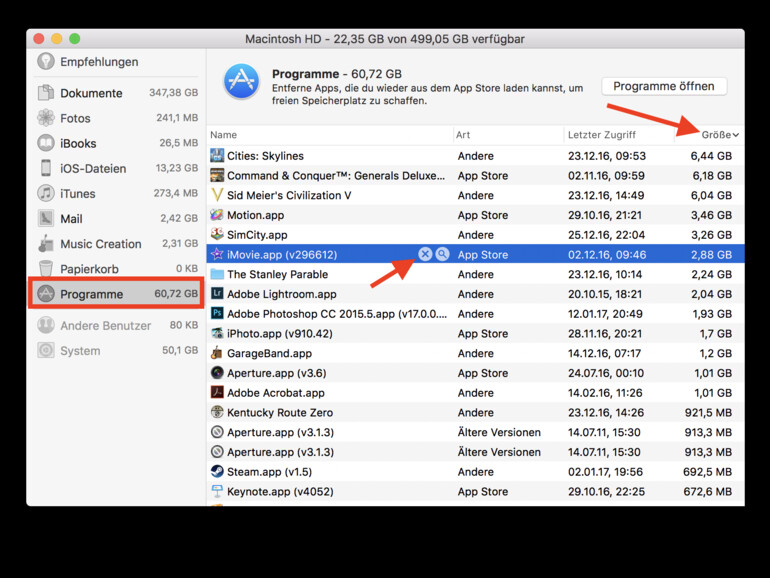Sort list by Art column header
The image size is (770, 578).
tap(463, 135)
